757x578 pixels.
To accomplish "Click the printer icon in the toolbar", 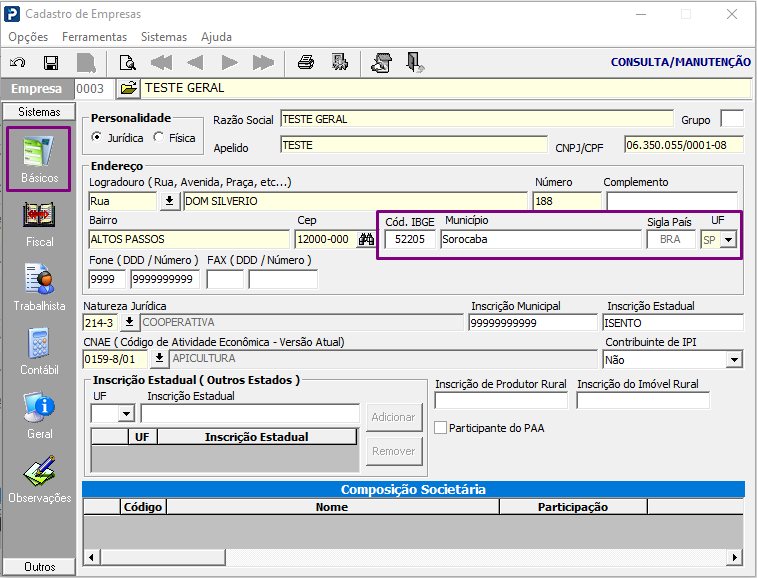I will (x=306, y=63).
